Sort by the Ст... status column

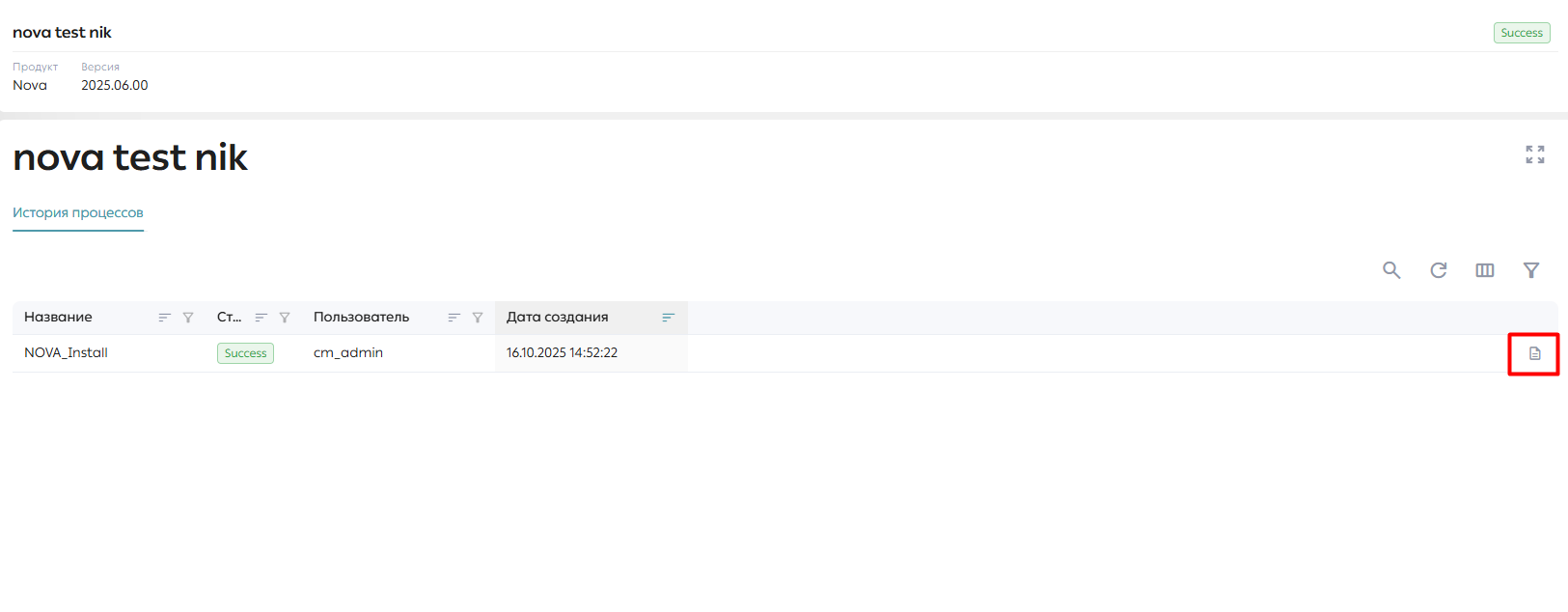261,318
